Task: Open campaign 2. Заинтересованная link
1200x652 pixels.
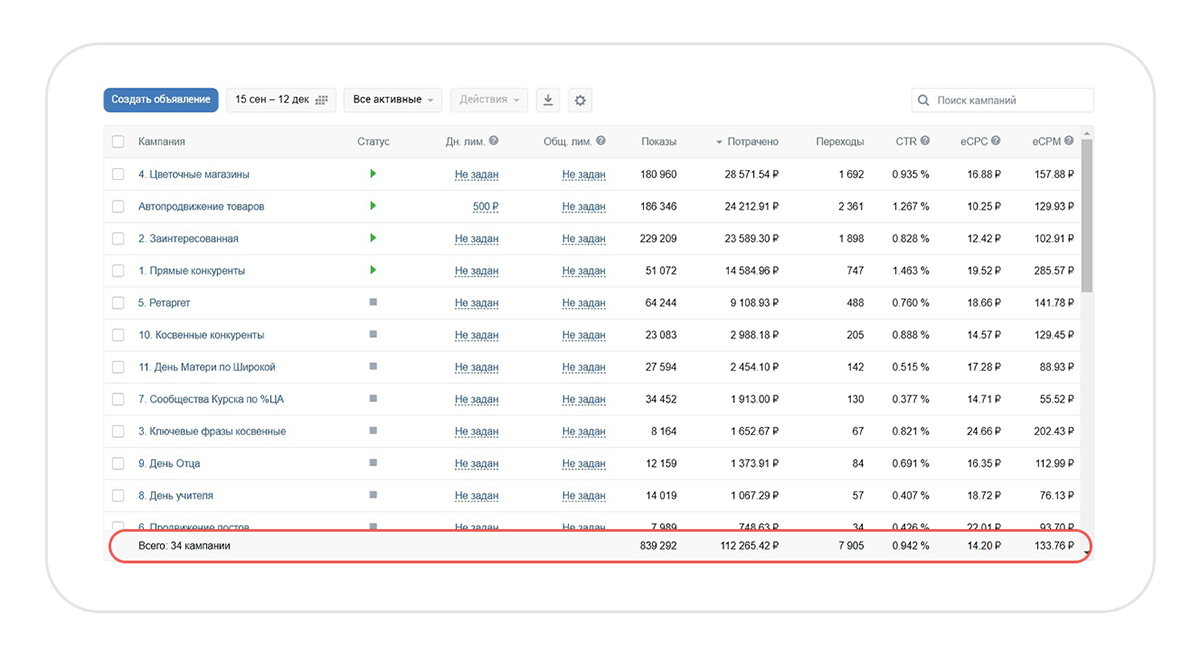Action: pos(188,238)
